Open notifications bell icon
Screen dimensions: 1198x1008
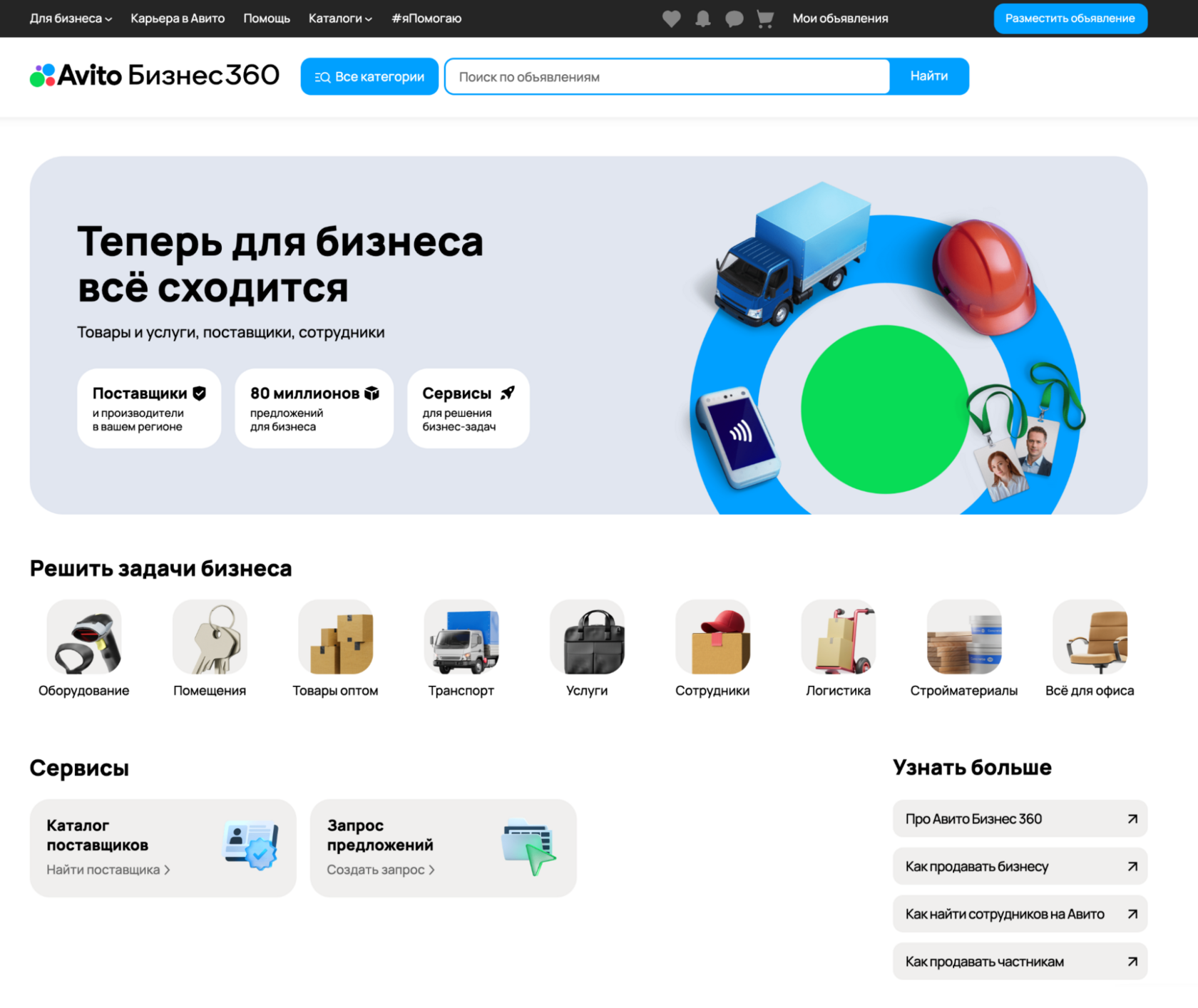point(703,19)
